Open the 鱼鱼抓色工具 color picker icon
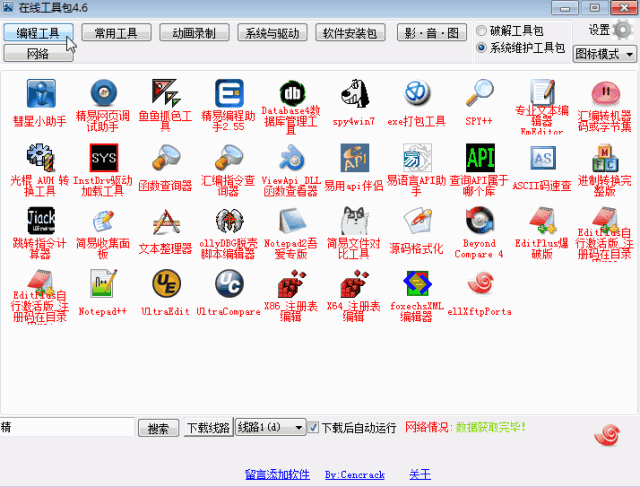The width and height of the screenshot is (640, 487). pos(166,93)
